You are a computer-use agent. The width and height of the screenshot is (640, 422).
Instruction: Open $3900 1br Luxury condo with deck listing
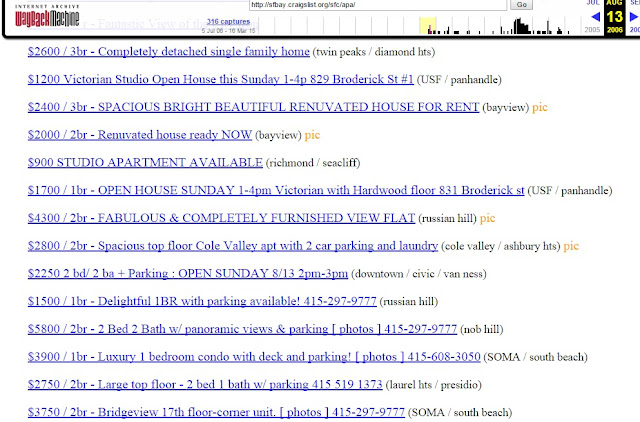coord(254,357)
